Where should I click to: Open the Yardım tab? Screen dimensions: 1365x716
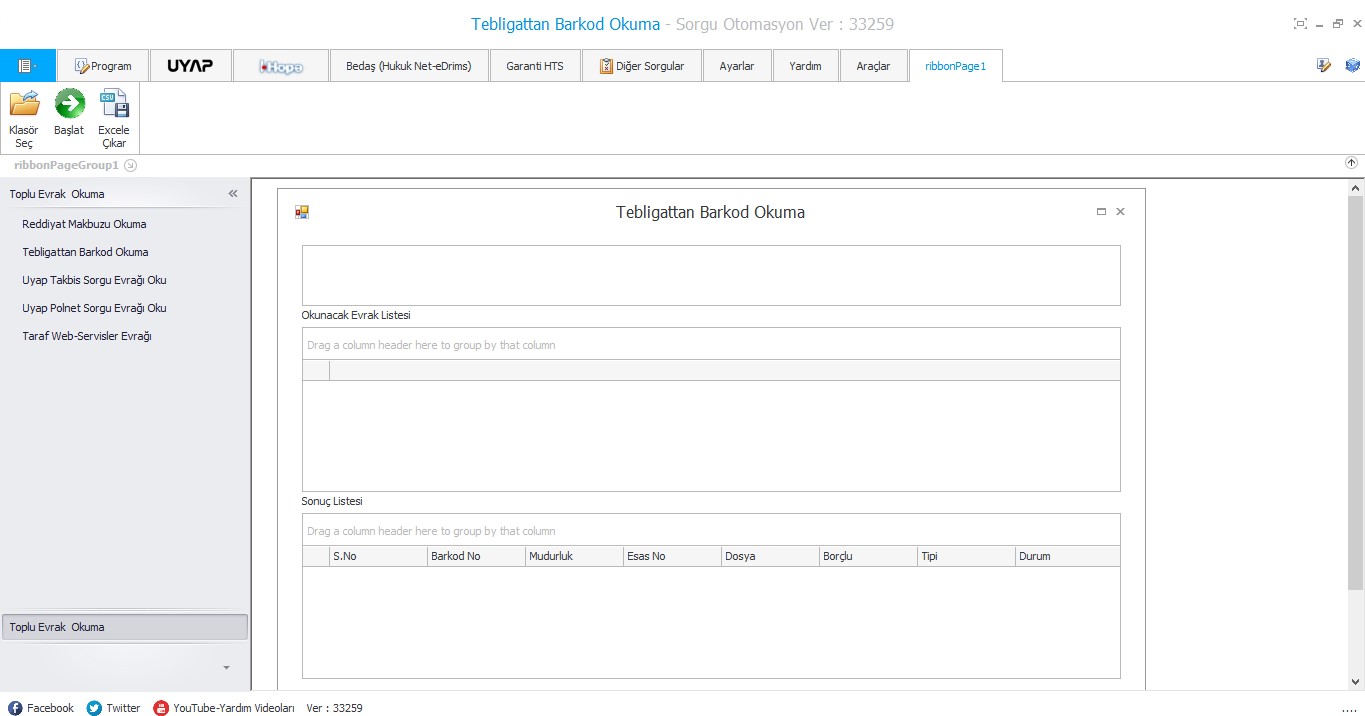pyautogui.click(x=805, y=66)
